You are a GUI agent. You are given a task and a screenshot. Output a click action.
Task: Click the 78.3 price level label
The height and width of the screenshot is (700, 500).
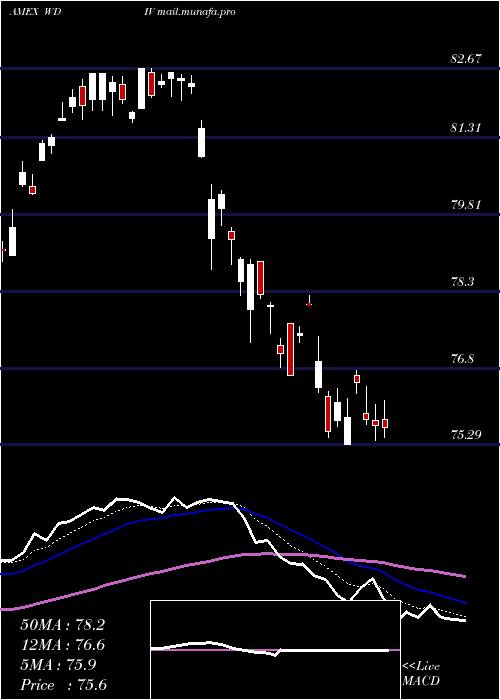(465, 282)
